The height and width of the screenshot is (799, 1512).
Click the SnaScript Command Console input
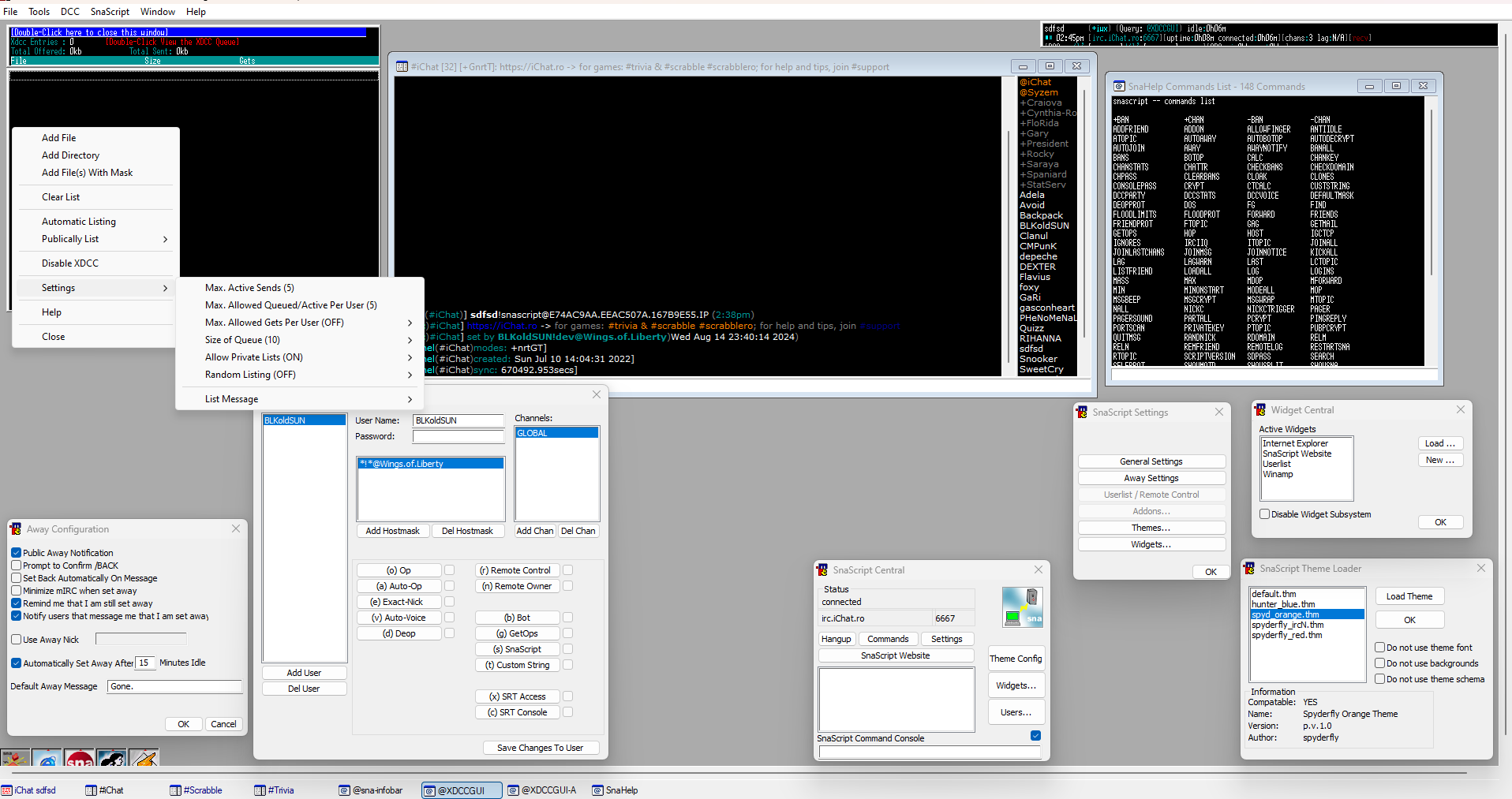pyautogui.click(x=930, y=752)
